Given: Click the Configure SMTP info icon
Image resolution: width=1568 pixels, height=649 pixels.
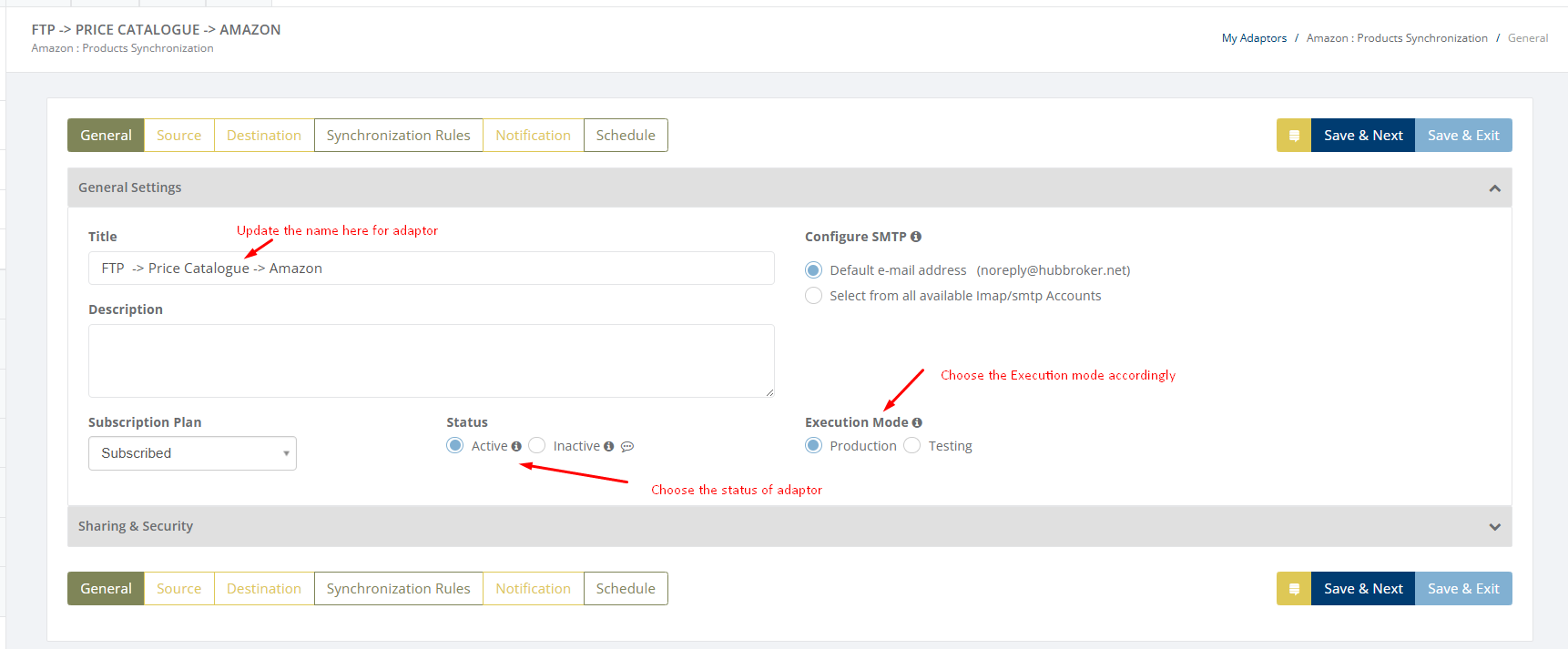Looking at the screenshot, I should point(916,237).
